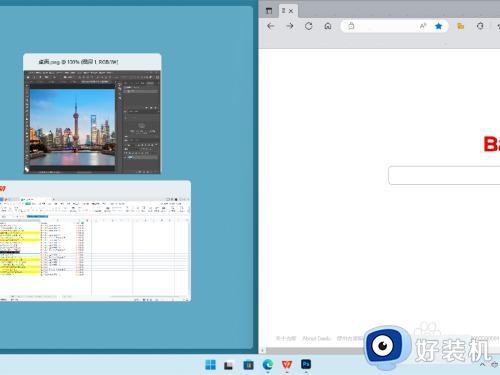Image resolution: width=500 pixels, height=375 pixels.
Task: Snap the WPS spreadsheet window thumbnail
Action: pos(95,241)
